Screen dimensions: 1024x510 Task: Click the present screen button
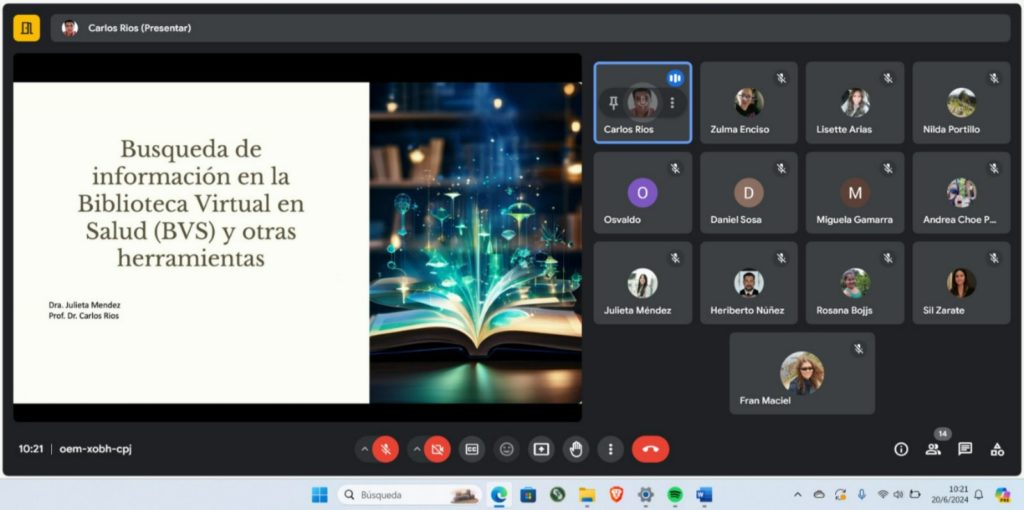(541, 449)
